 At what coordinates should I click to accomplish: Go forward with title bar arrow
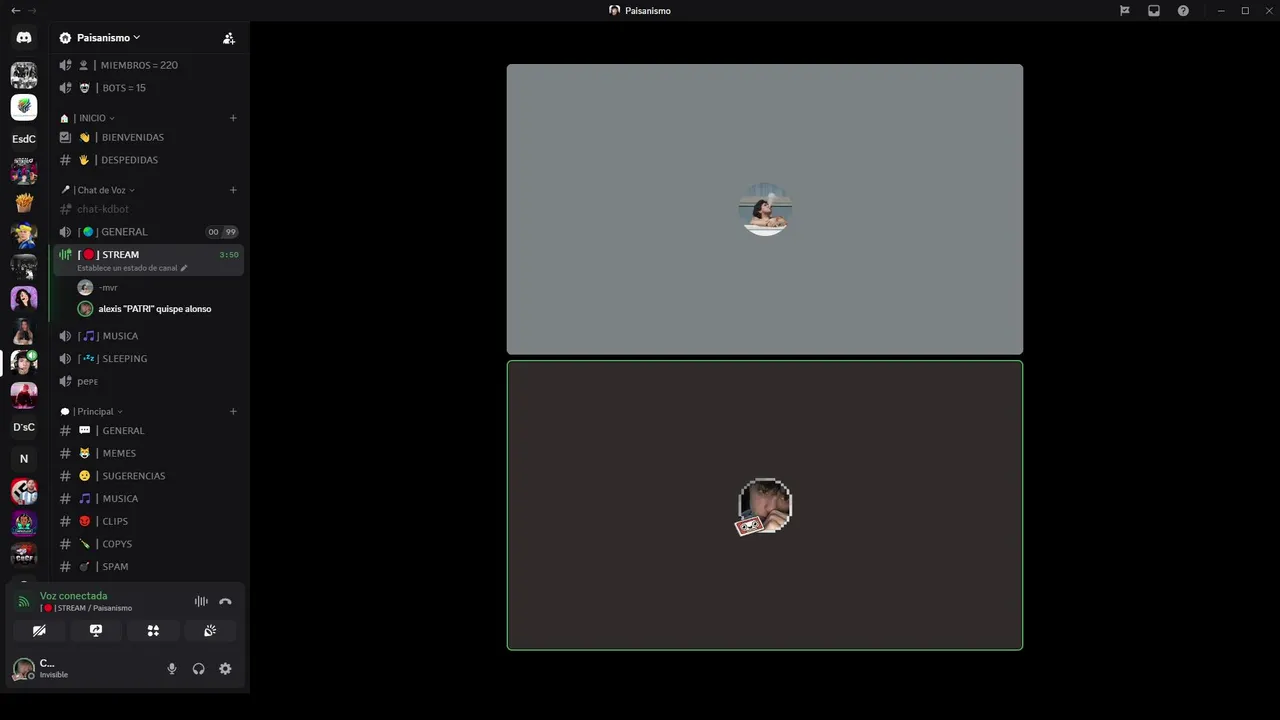[32, 10]
